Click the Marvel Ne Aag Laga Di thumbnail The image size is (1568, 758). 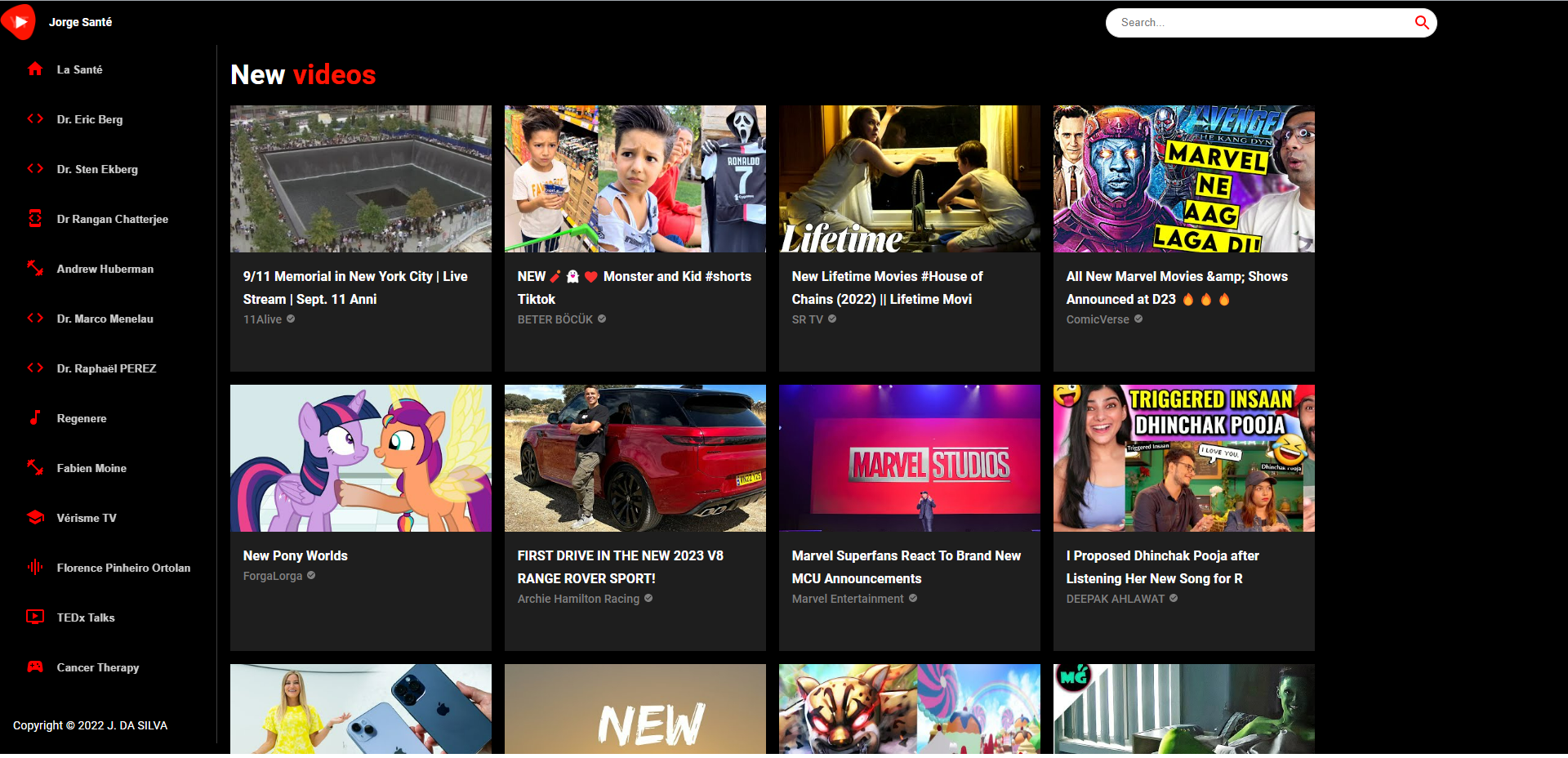click(x=1184, y=179)
